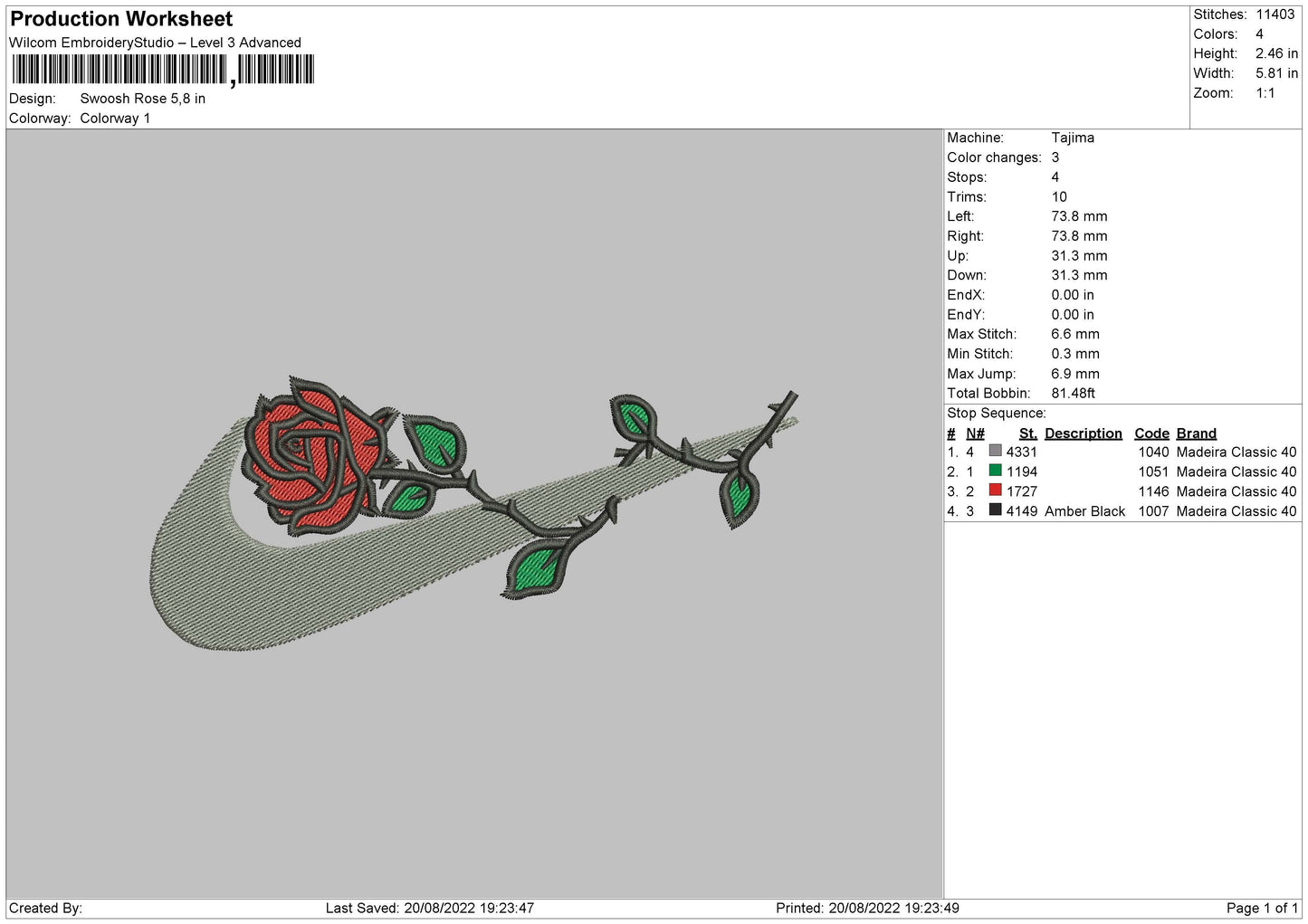Viewport: 1308px width, 924px height.
Task: Click the Zoom value '1:1'
Action: pos(1265,93)
